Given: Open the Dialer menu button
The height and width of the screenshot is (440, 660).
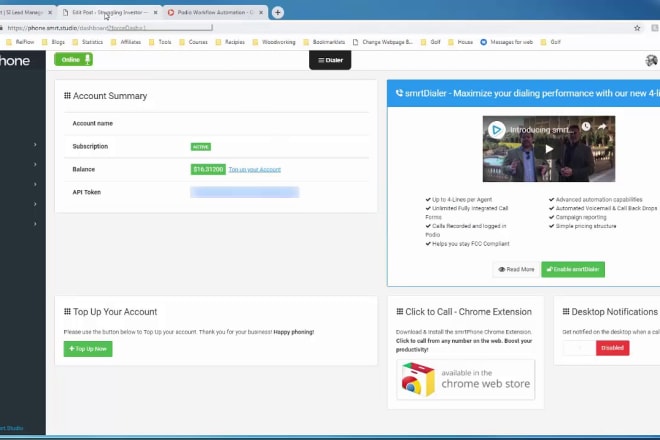Looking at the screenshot, I should tap(330, 60).
